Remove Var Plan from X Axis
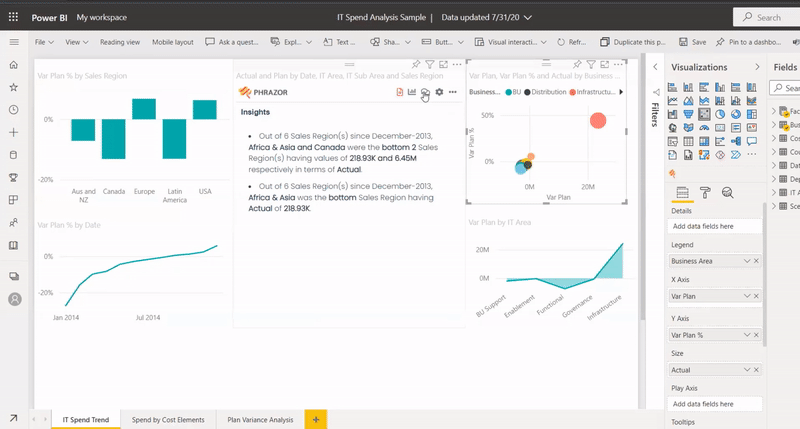This screenshot has width=800, height=429. (x=756, y=296)
